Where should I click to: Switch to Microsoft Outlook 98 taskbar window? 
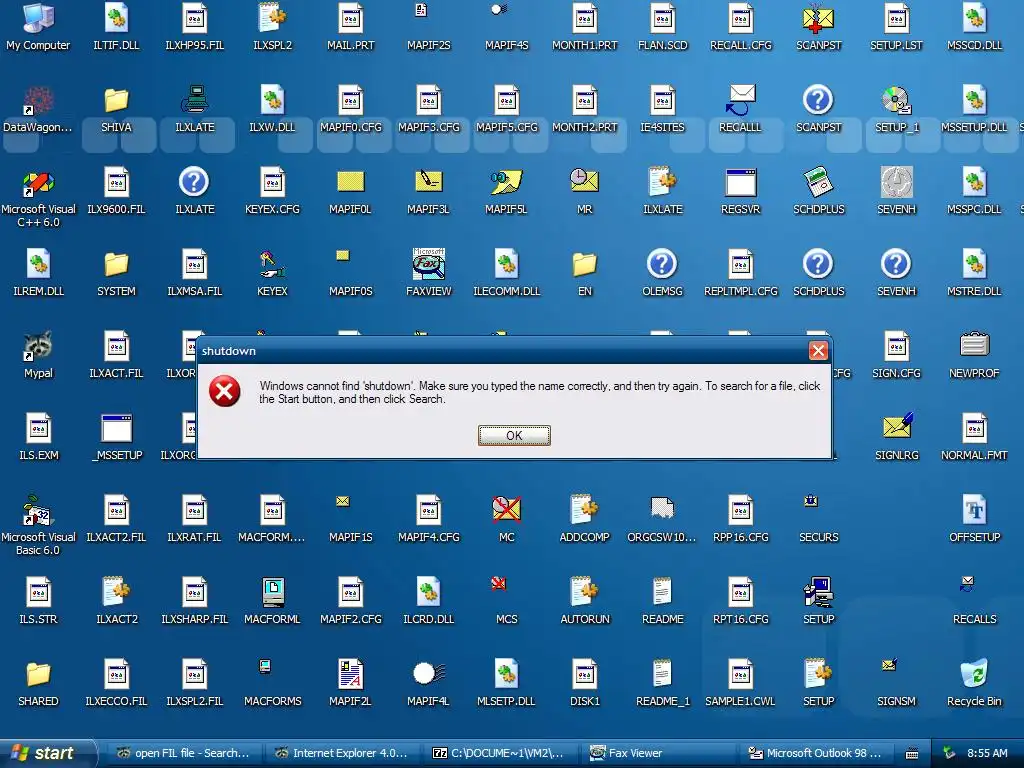[x=816, y=753]
